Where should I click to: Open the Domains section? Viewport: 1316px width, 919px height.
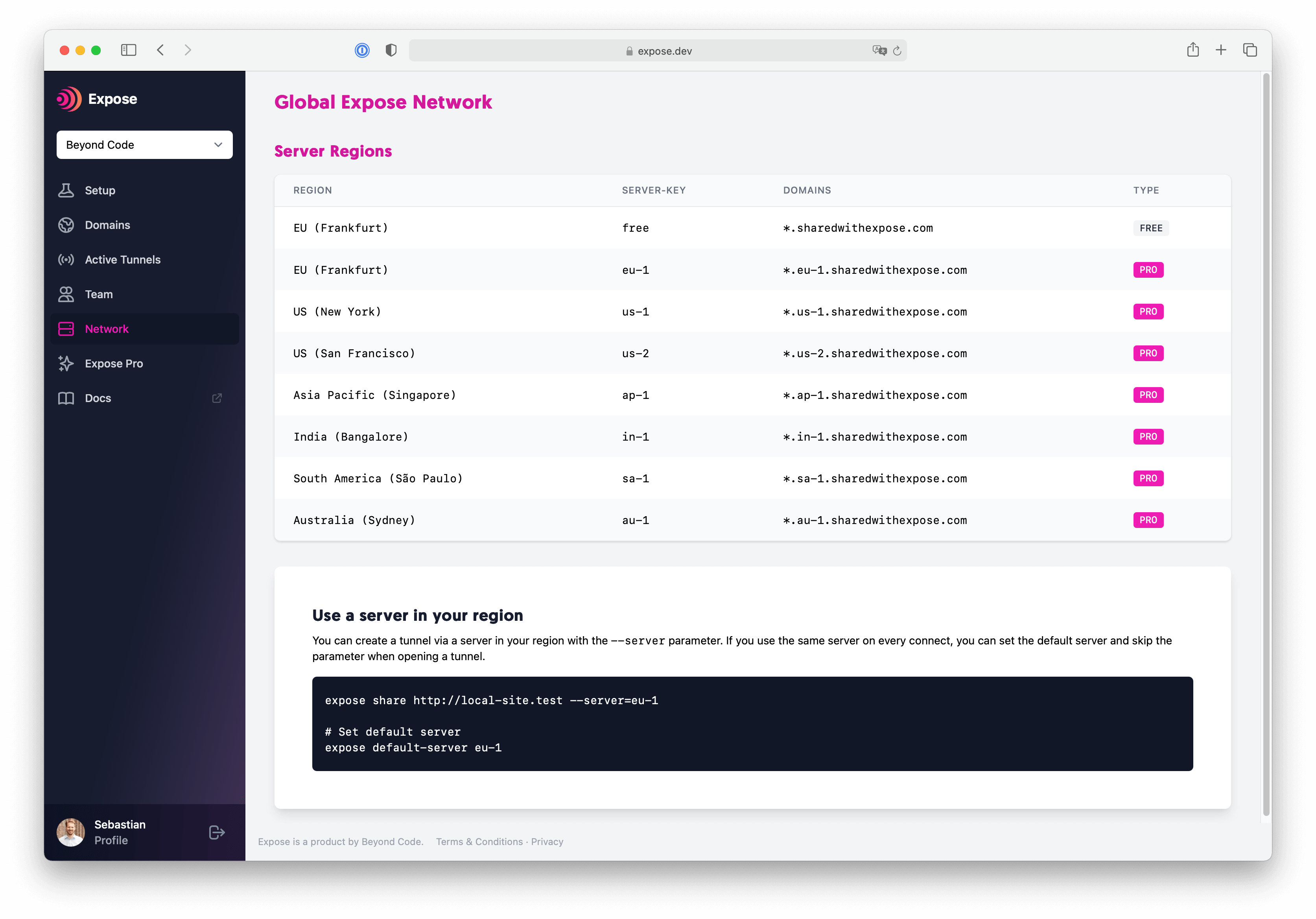click(x=107, y=224)
